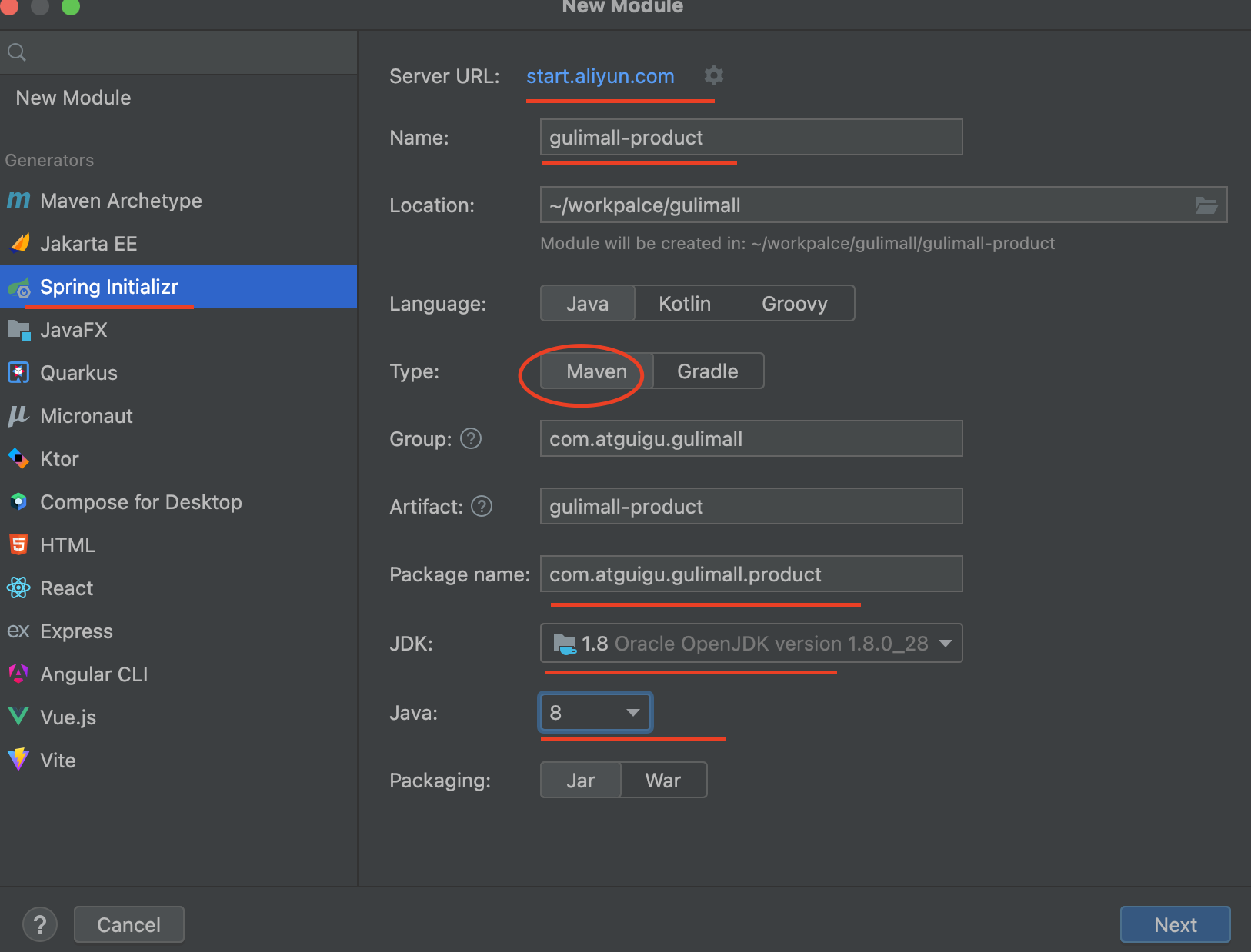Click the Spring Initializr leaf icon
The image size is (1251, 952).
(18, 288)
